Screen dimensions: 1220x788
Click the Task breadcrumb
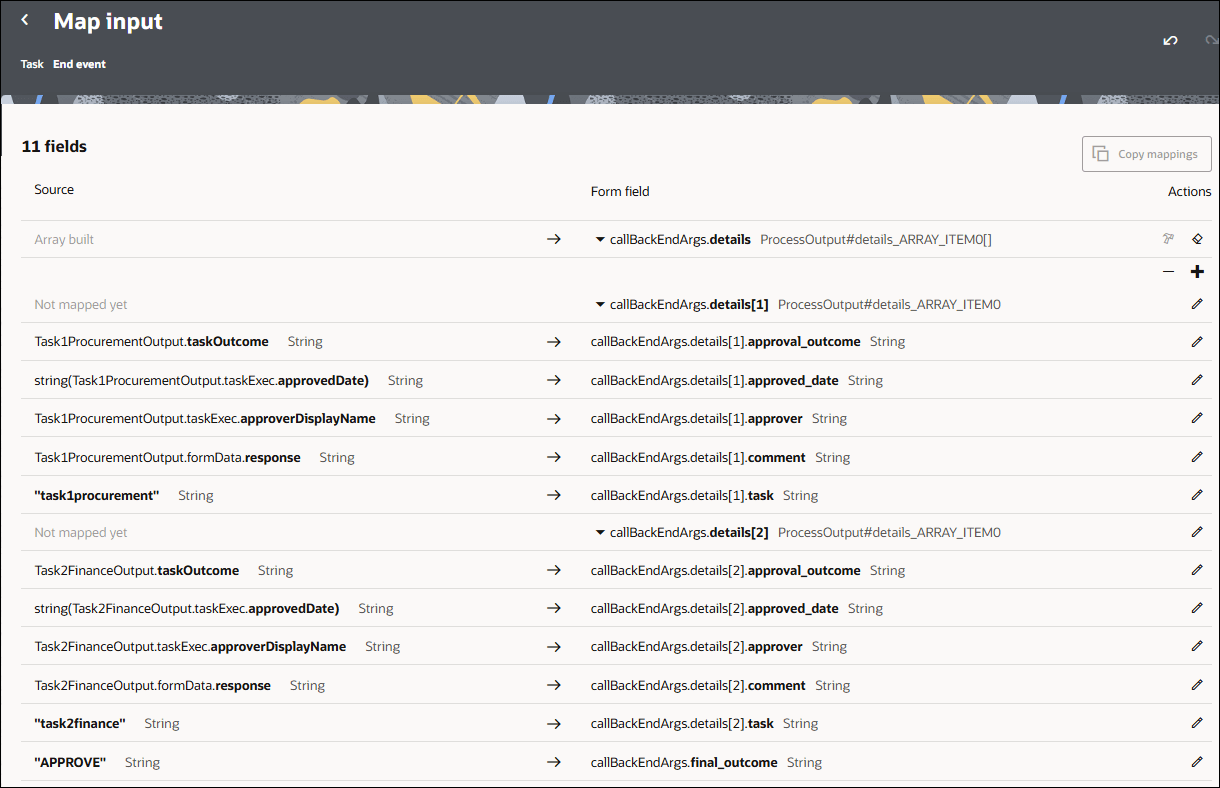tap(32, 64)
